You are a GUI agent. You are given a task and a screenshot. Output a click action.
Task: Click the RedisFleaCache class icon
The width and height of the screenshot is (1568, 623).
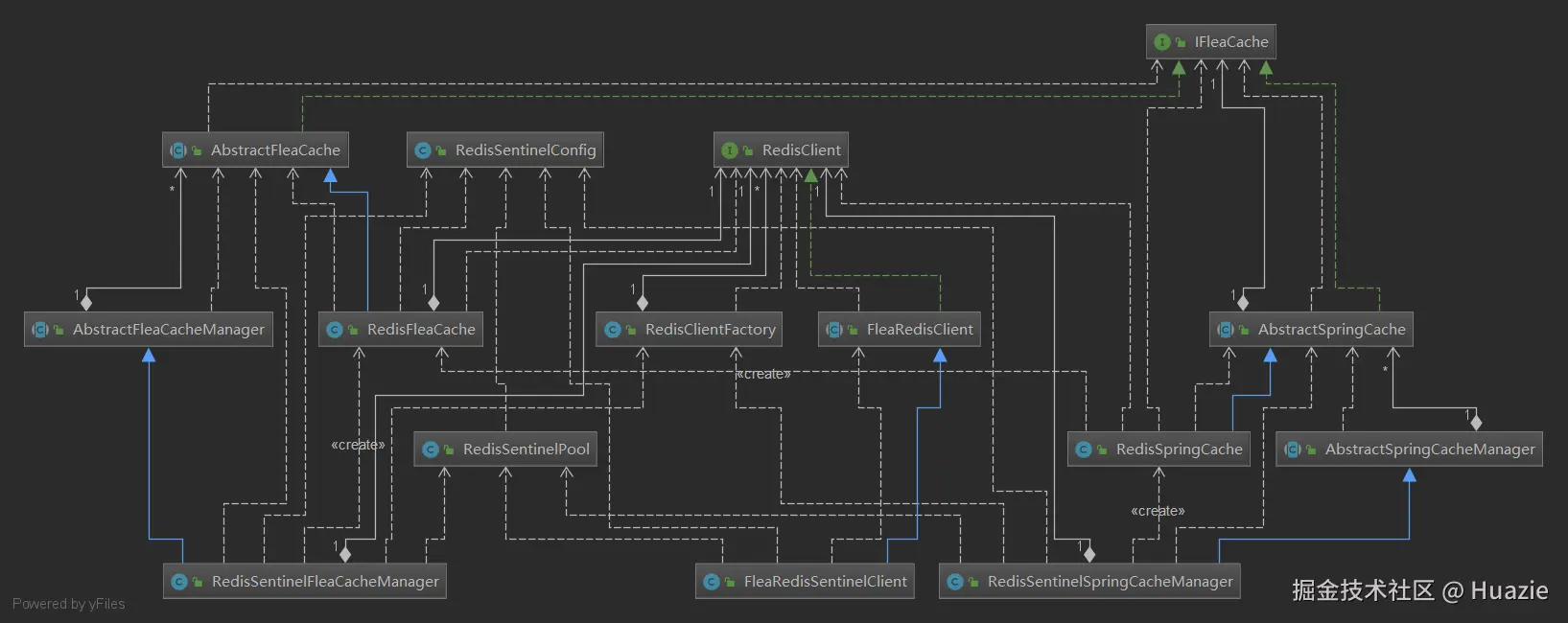[x=335, y=330]
